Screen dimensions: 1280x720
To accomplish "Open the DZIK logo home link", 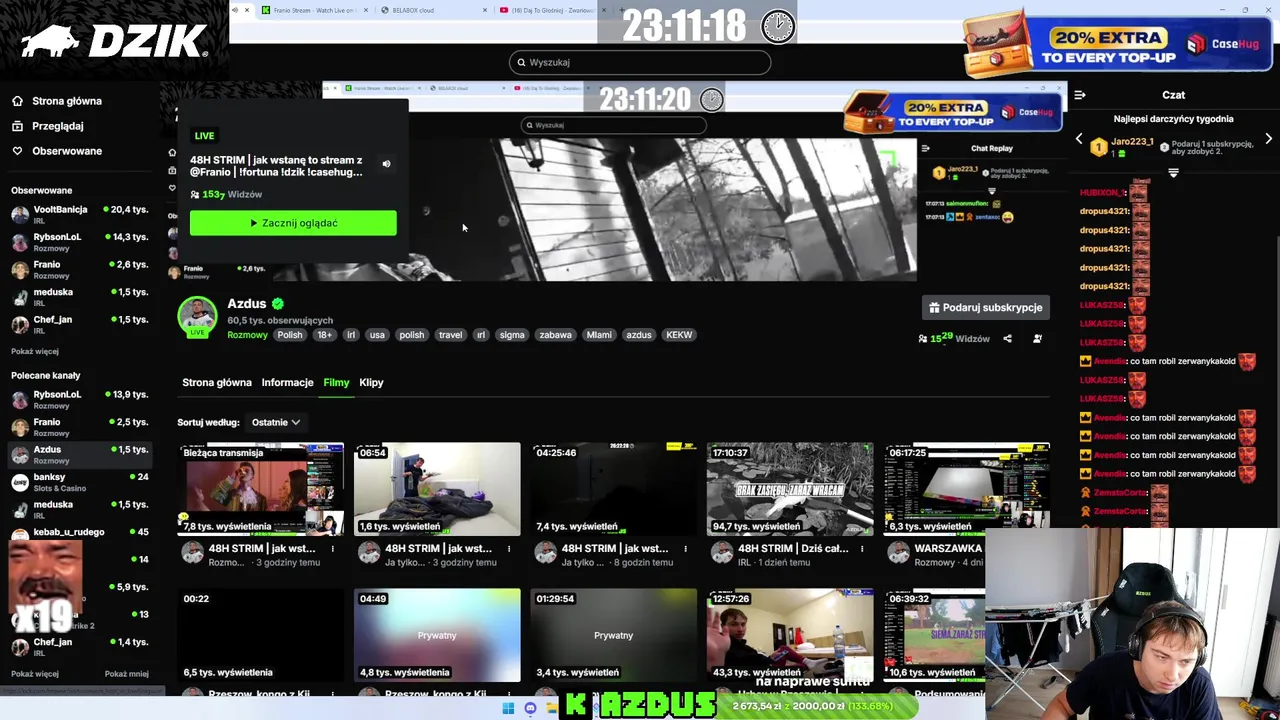I will [x=113, y=41].
